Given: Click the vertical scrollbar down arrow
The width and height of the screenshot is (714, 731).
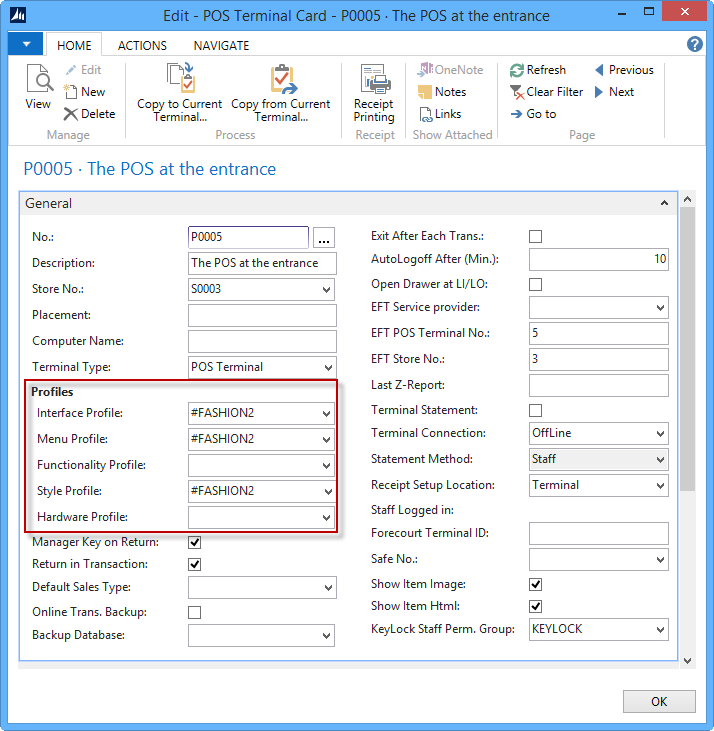Looking at the screenshot, I should point(687,660).
